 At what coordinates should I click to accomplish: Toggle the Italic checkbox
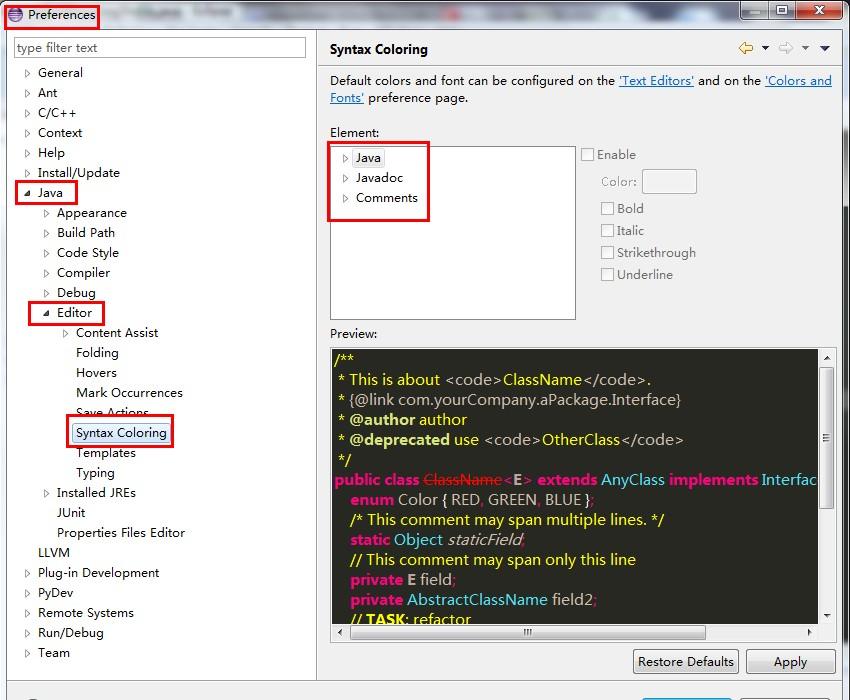pyautogui.click(x=607, y=230)
